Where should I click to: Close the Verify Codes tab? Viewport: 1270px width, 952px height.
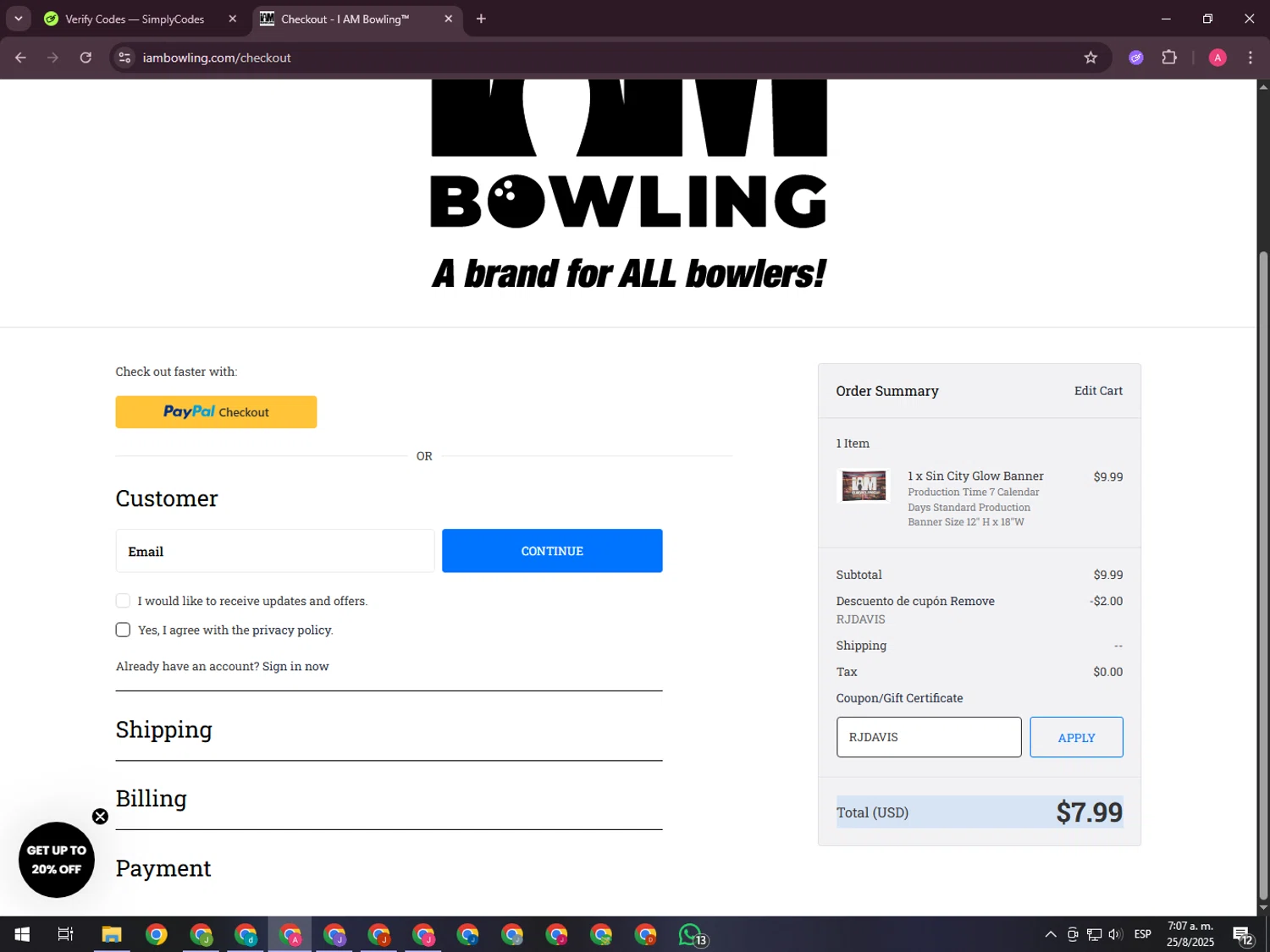(233, 19)
